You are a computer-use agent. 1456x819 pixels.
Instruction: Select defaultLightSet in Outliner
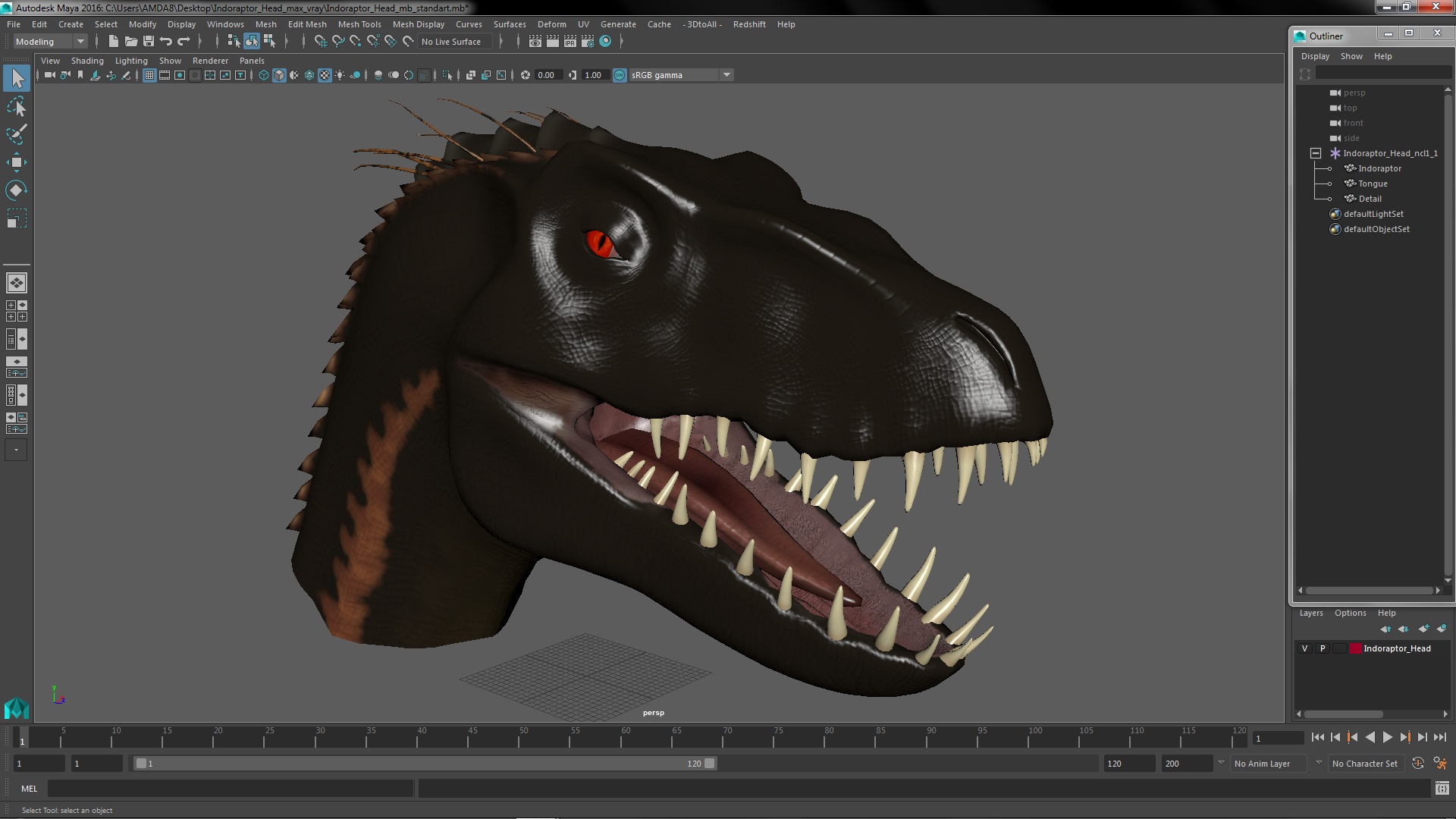click(1373, 214)
